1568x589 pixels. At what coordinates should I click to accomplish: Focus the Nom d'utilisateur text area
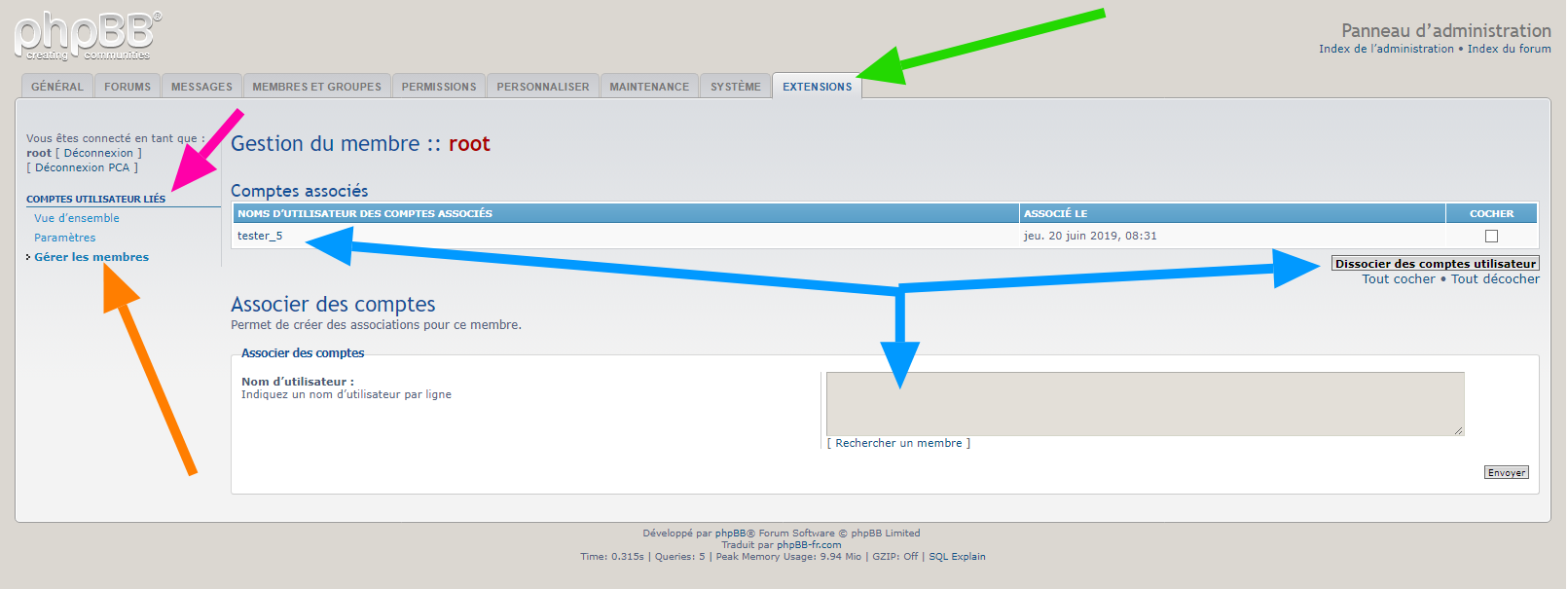coord(1145,403)
